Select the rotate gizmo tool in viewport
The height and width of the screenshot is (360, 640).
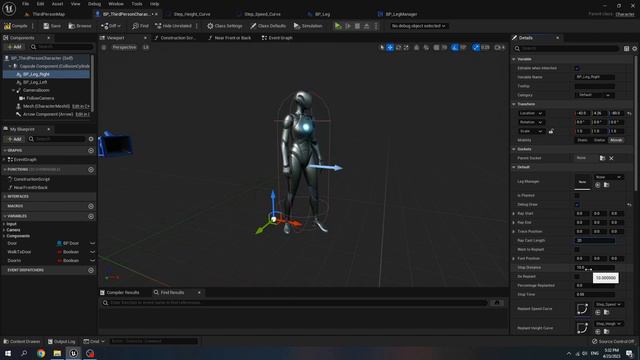(x=398, y=47)
